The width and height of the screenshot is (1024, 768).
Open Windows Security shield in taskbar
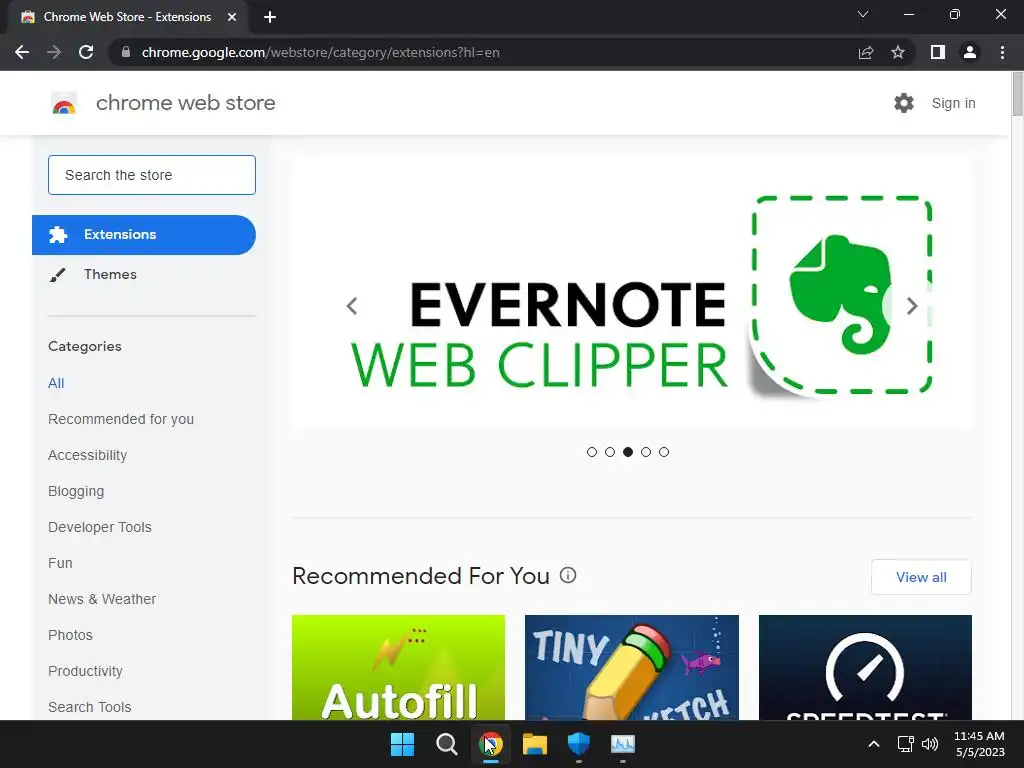coord(579,744)
